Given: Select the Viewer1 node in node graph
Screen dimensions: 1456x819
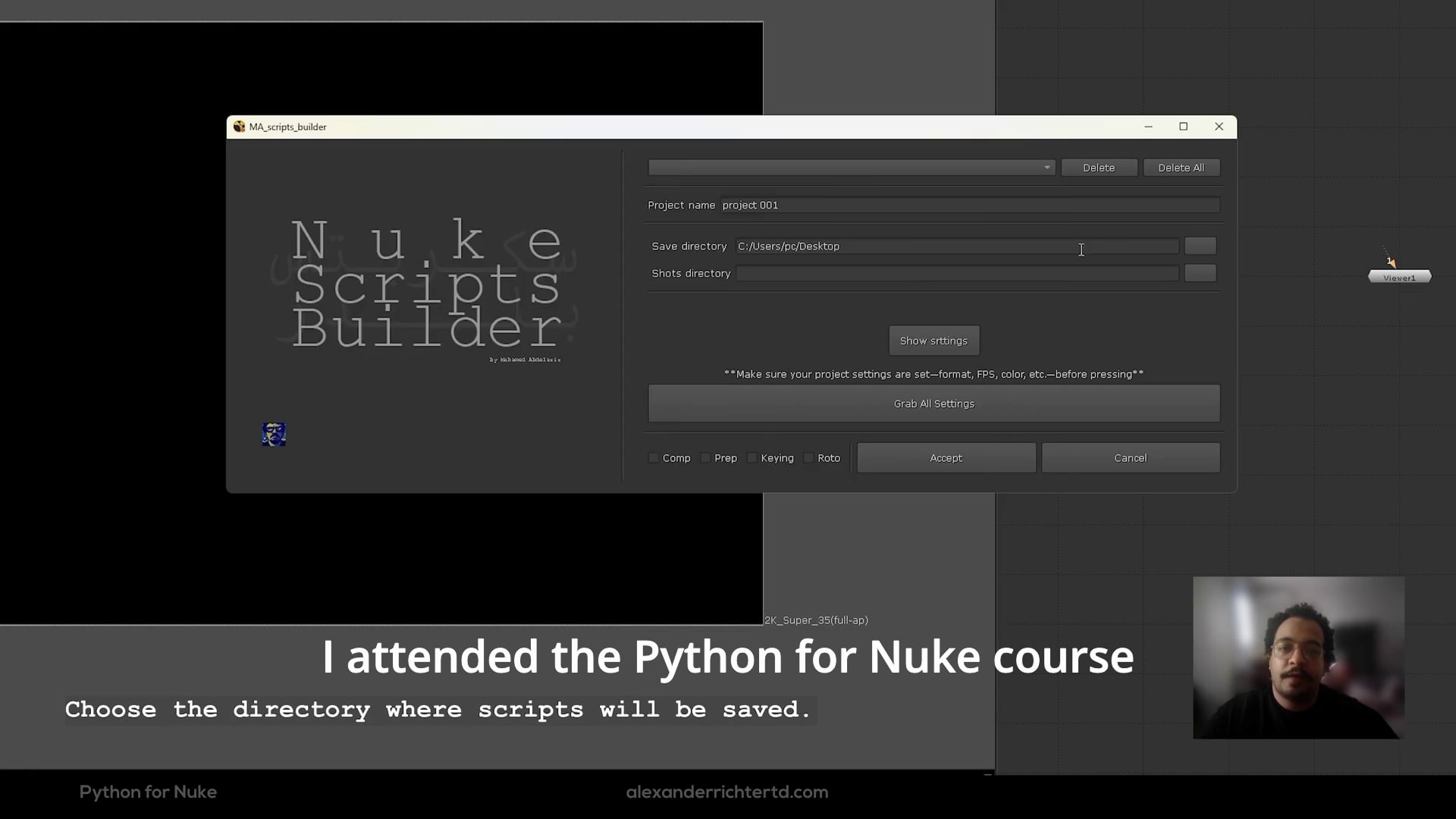Looking at the screenshot, I should coord(1399,278).
